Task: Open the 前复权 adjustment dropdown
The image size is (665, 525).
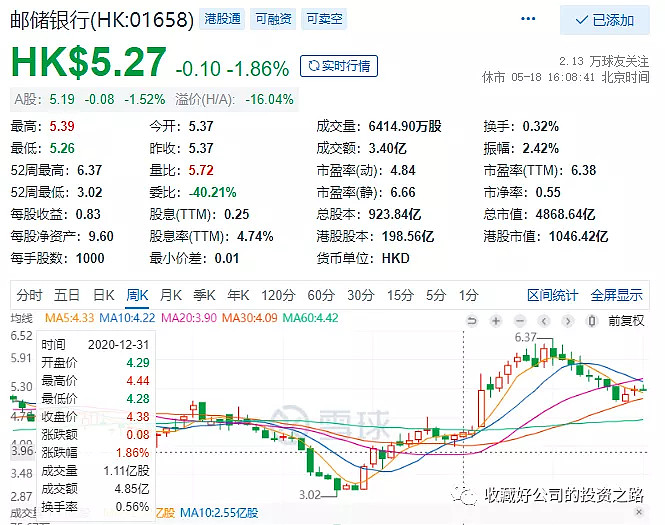Action: tap(626, 321)
